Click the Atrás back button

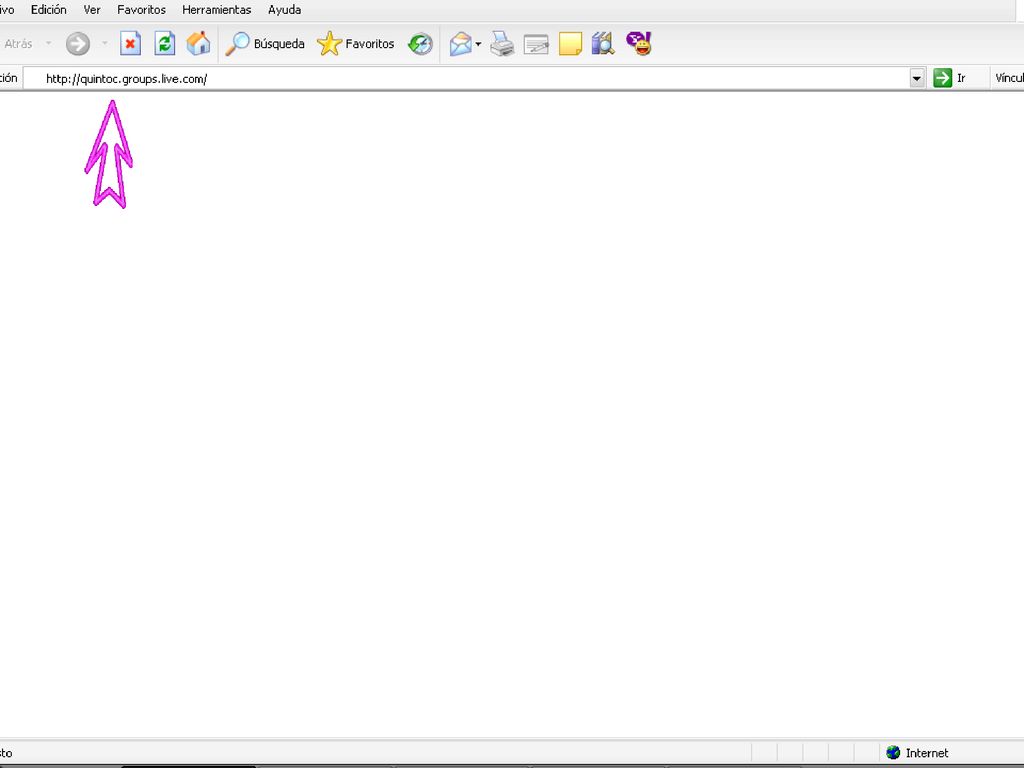pos(18,44)
